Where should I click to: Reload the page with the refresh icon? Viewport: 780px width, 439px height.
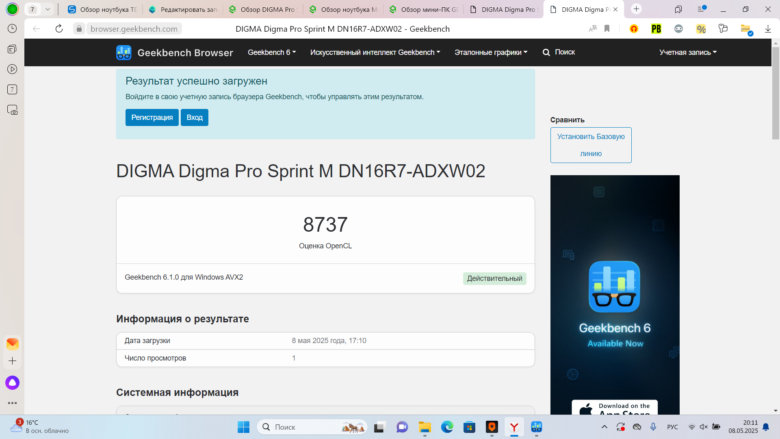click(59, 29)
